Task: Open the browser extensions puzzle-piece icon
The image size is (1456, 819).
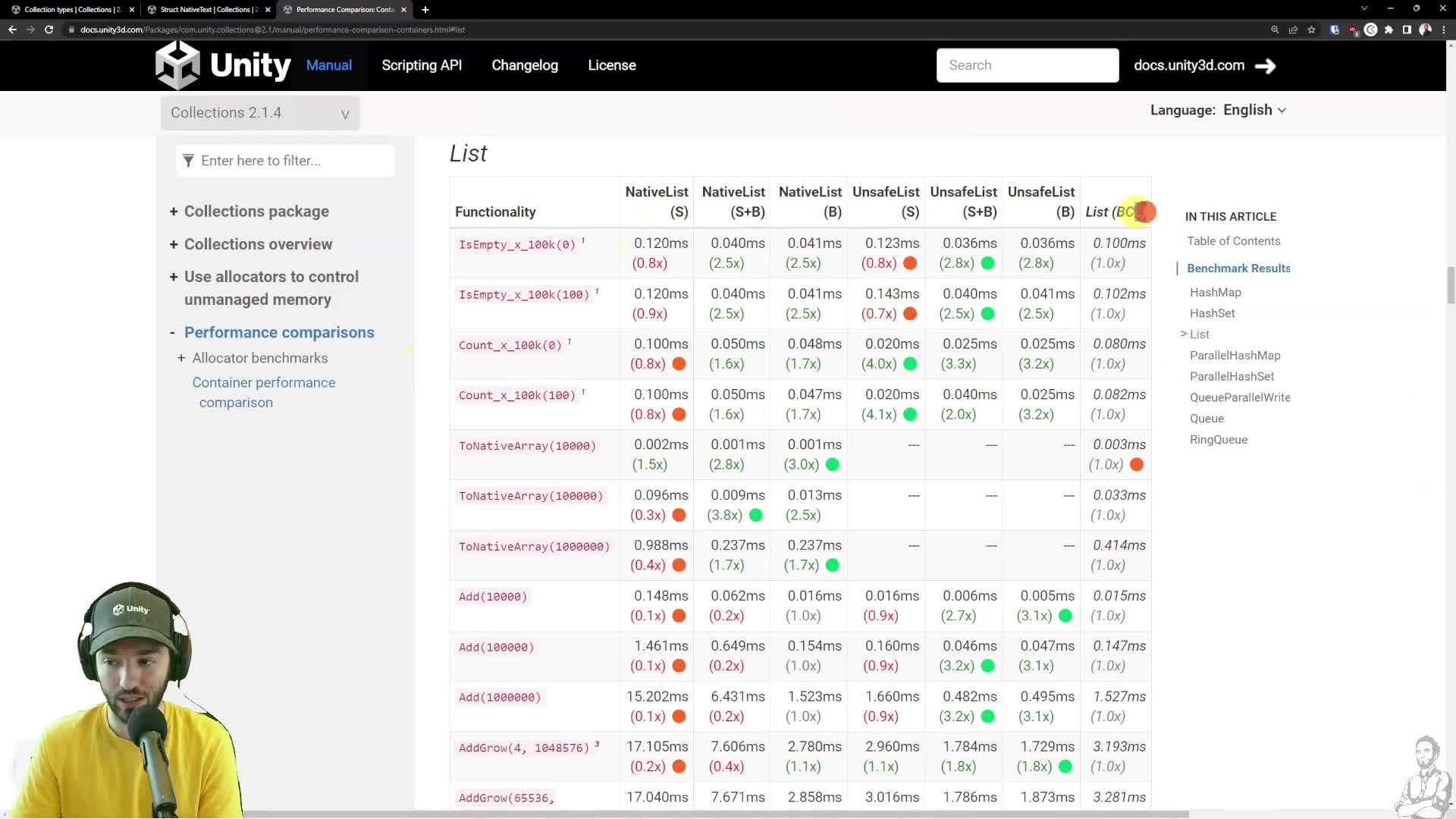Action: tap(1389, 30)
